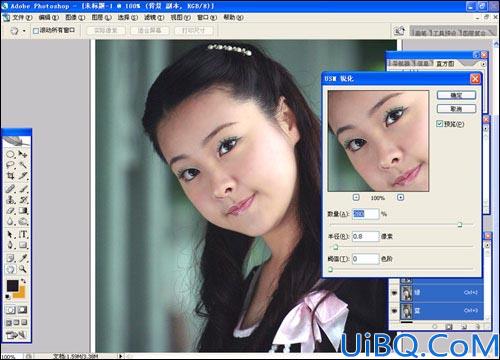Select the Eyedropper tool
The image size is (500, 360).
[x=23, y=258]
